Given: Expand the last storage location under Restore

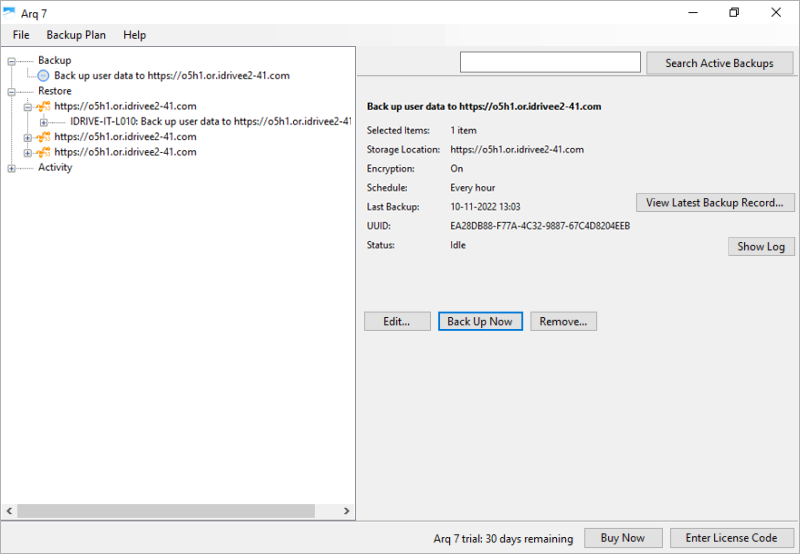Looking at the screenshot, I should 28,153.
